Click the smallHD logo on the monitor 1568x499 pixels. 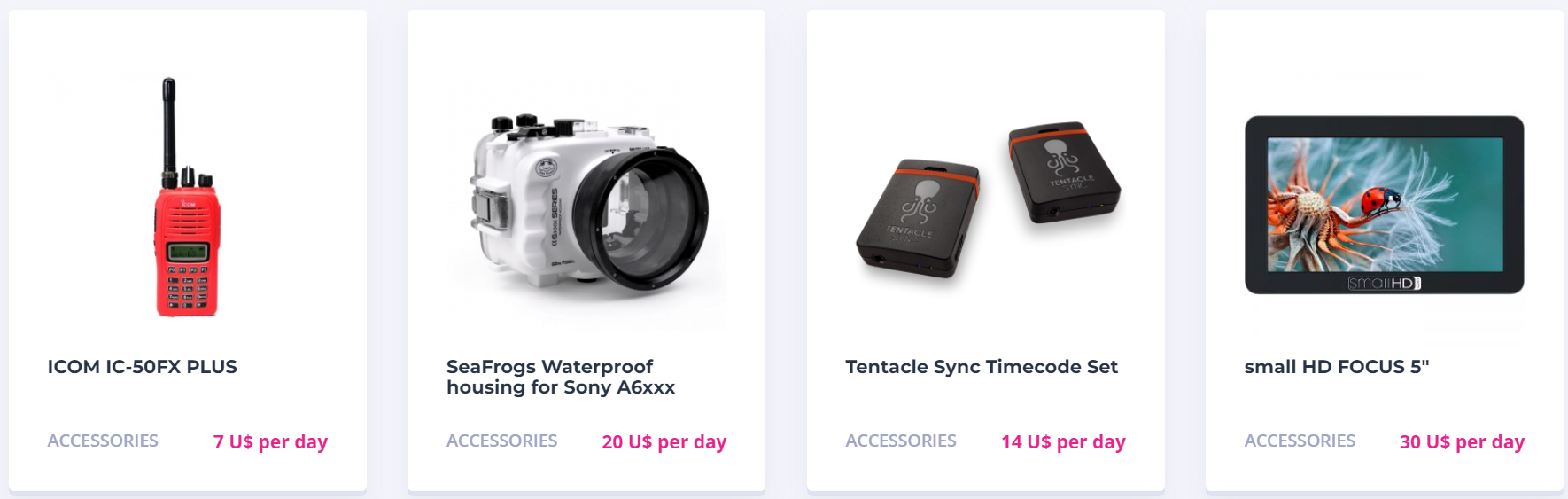pos(1385,284)
